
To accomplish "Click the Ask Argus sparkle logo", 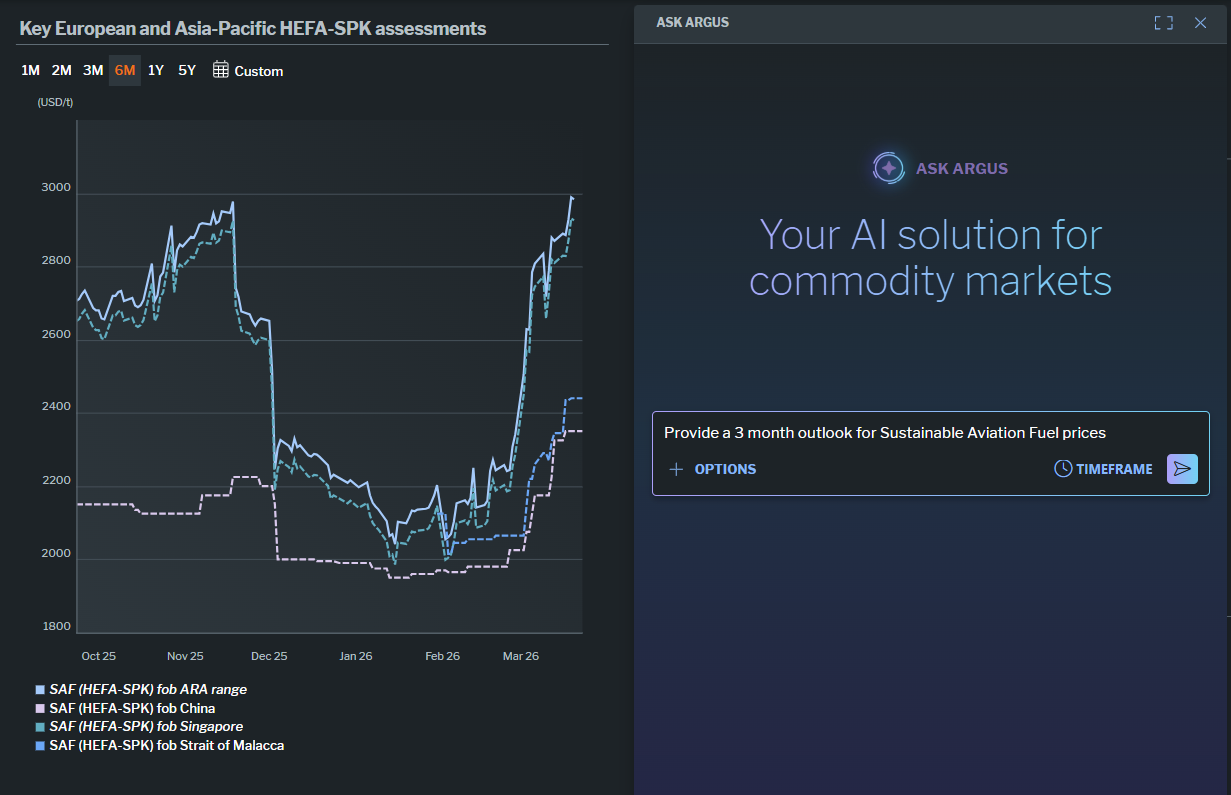I will (x=888, y=168).
